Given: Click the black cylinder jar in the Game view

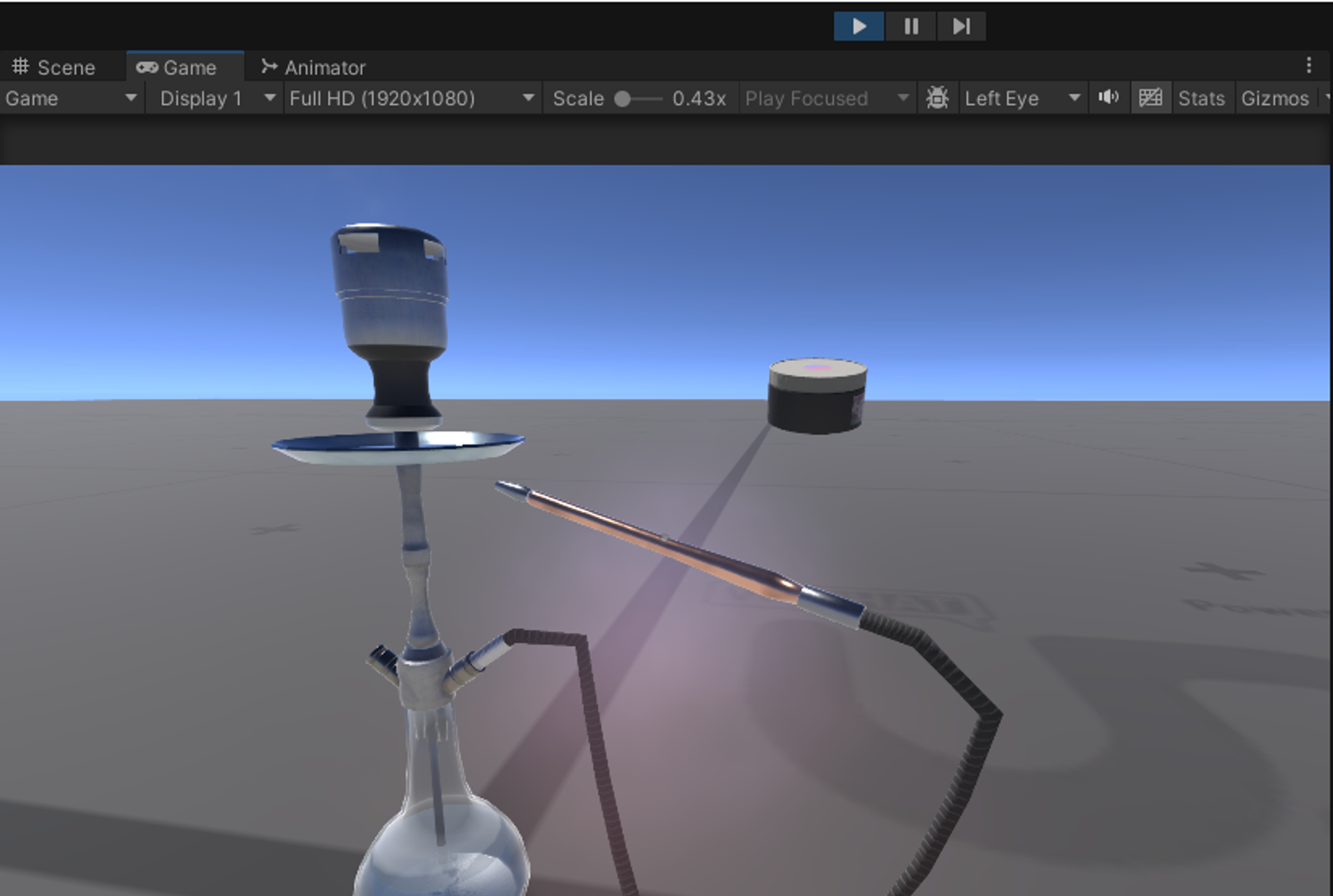Looking at the screenshot, I should [x=818, y=396].
